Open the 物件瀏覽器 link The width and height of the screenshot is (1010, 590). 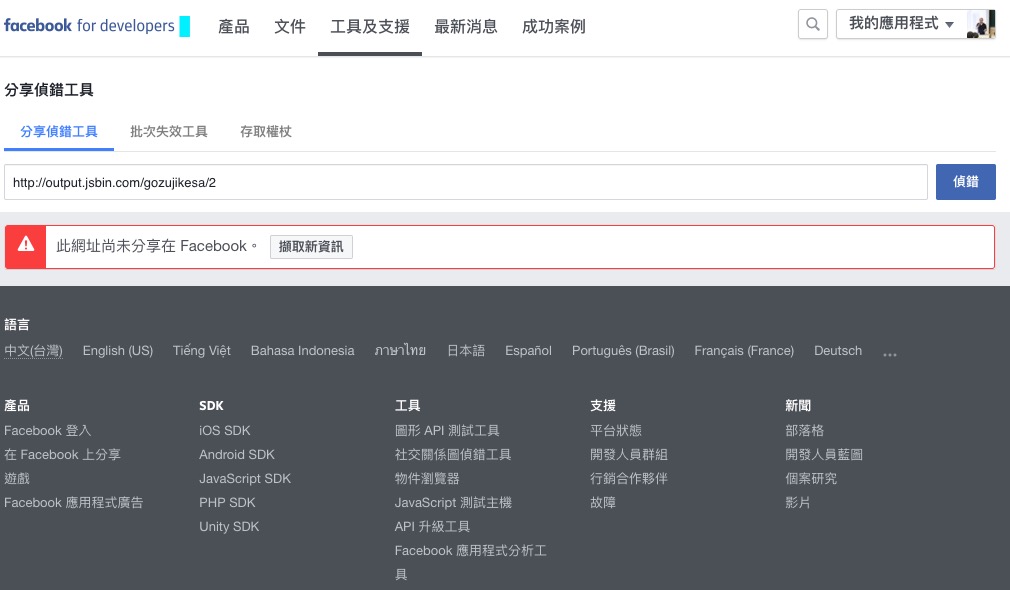[x=427, y=479]
